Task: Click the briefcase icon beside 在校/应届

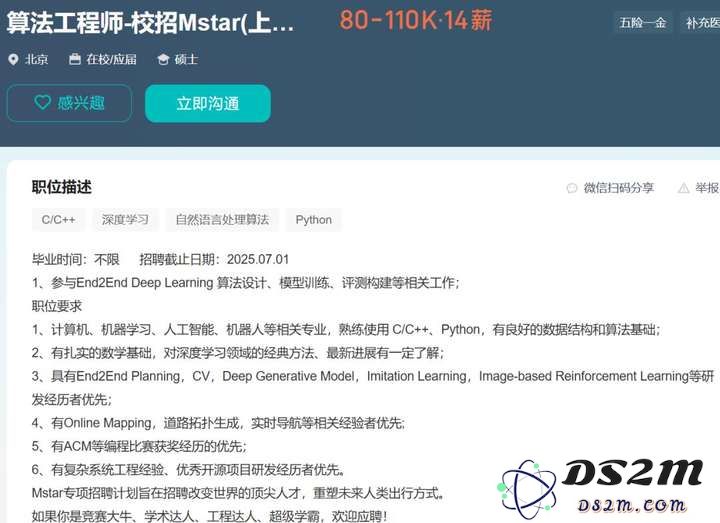Action: (74, 59)
